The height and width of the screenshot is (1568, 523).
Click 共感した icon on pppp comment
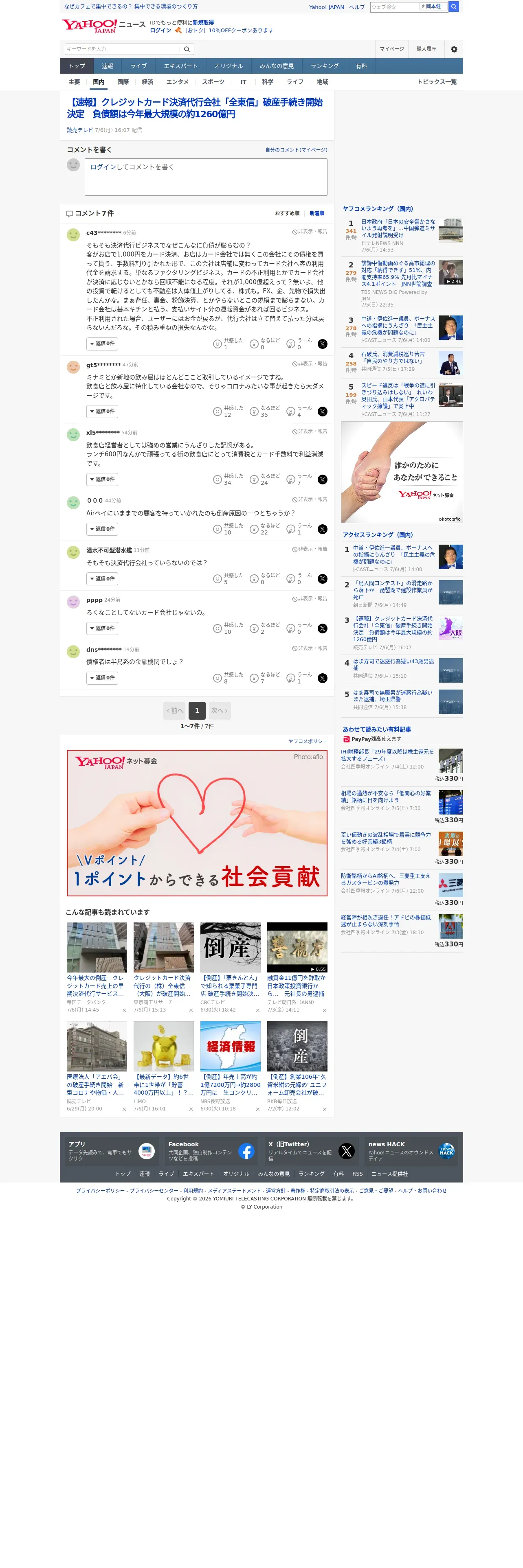[x=218, y=629]
